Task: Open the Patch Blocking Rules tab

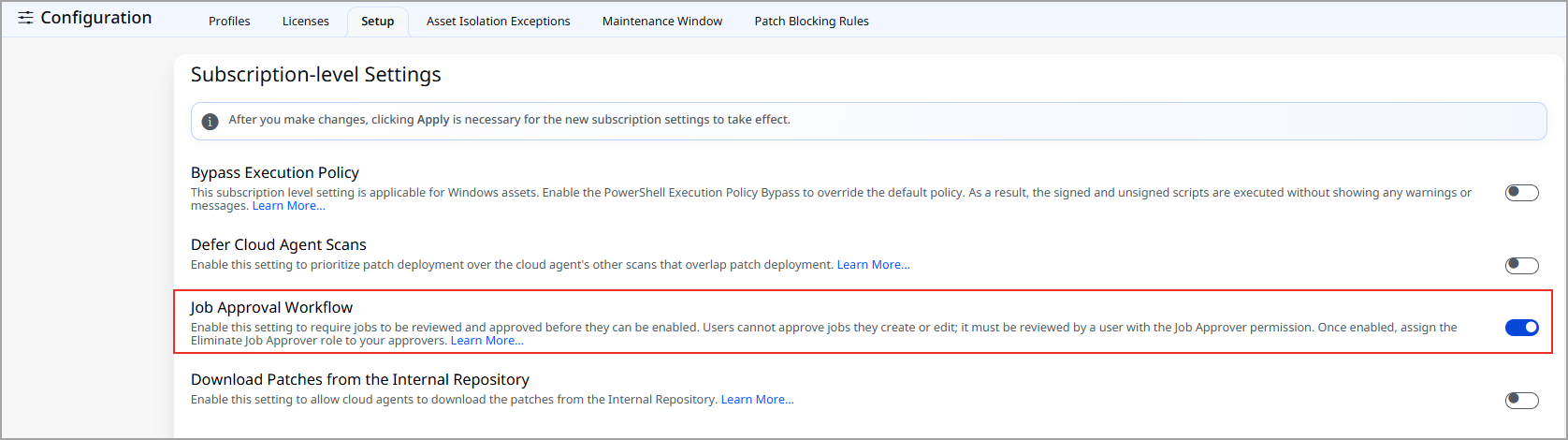Action: point(812,22)
